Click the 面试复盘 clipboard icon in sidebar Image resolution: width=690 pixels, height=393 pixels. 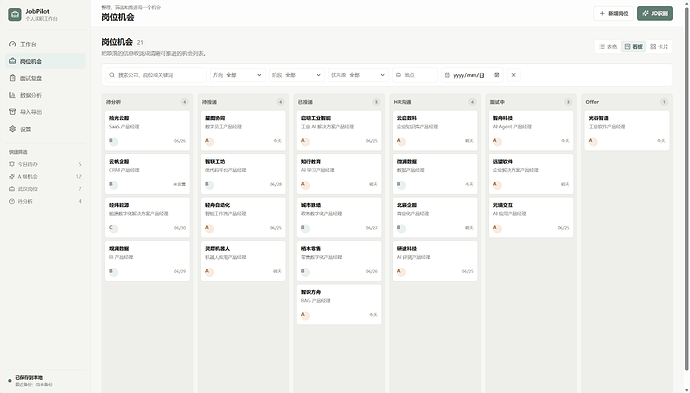pyautogui.click(x=12, y=78)
